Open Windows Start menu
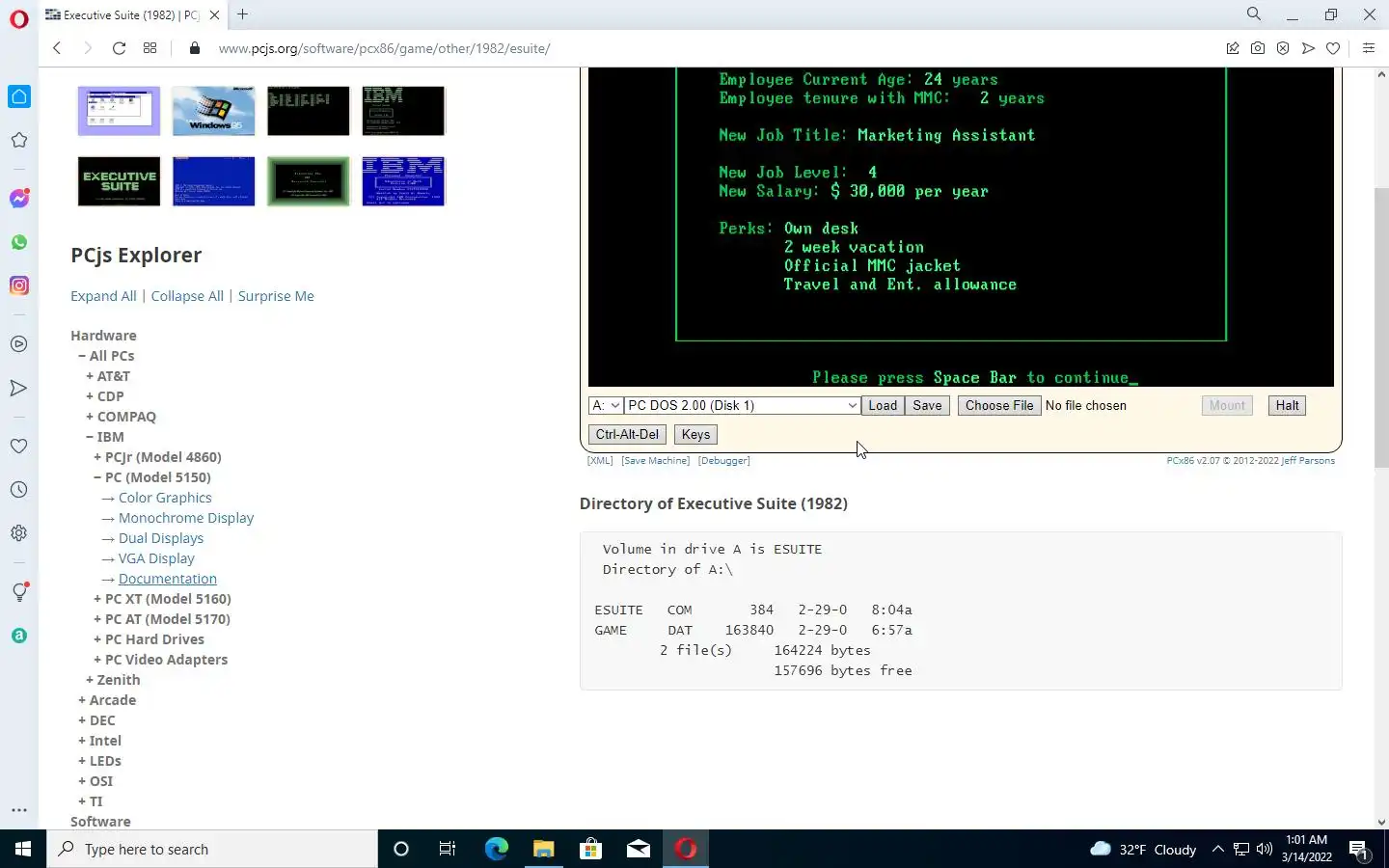Viewport: 1389px width, 868px height. point(23,849)
